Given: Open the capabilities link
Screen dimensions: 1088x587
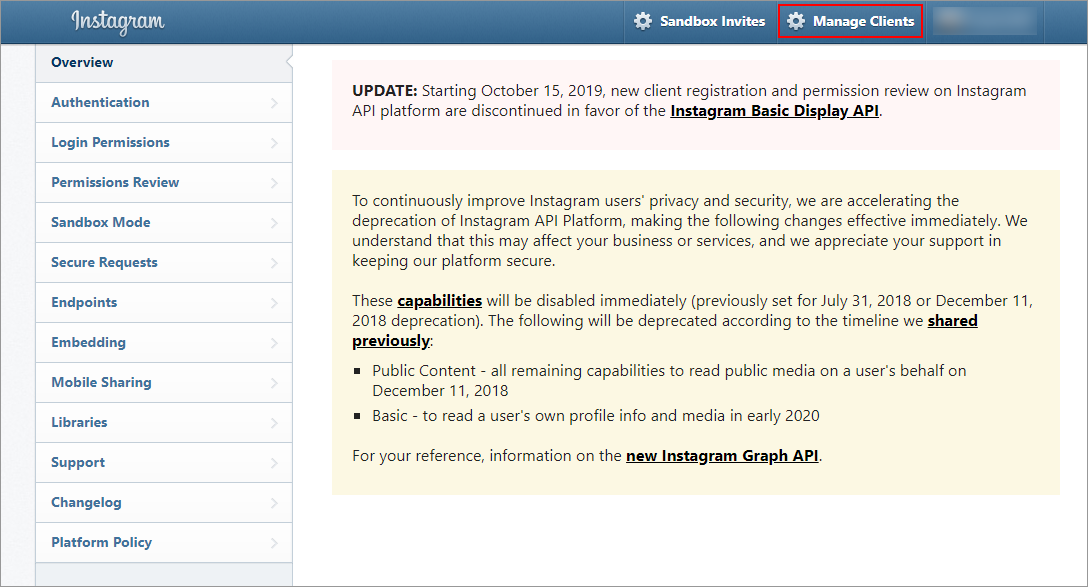Looking at the screenshot, I should pyautogui.click(x=439, y=301).
